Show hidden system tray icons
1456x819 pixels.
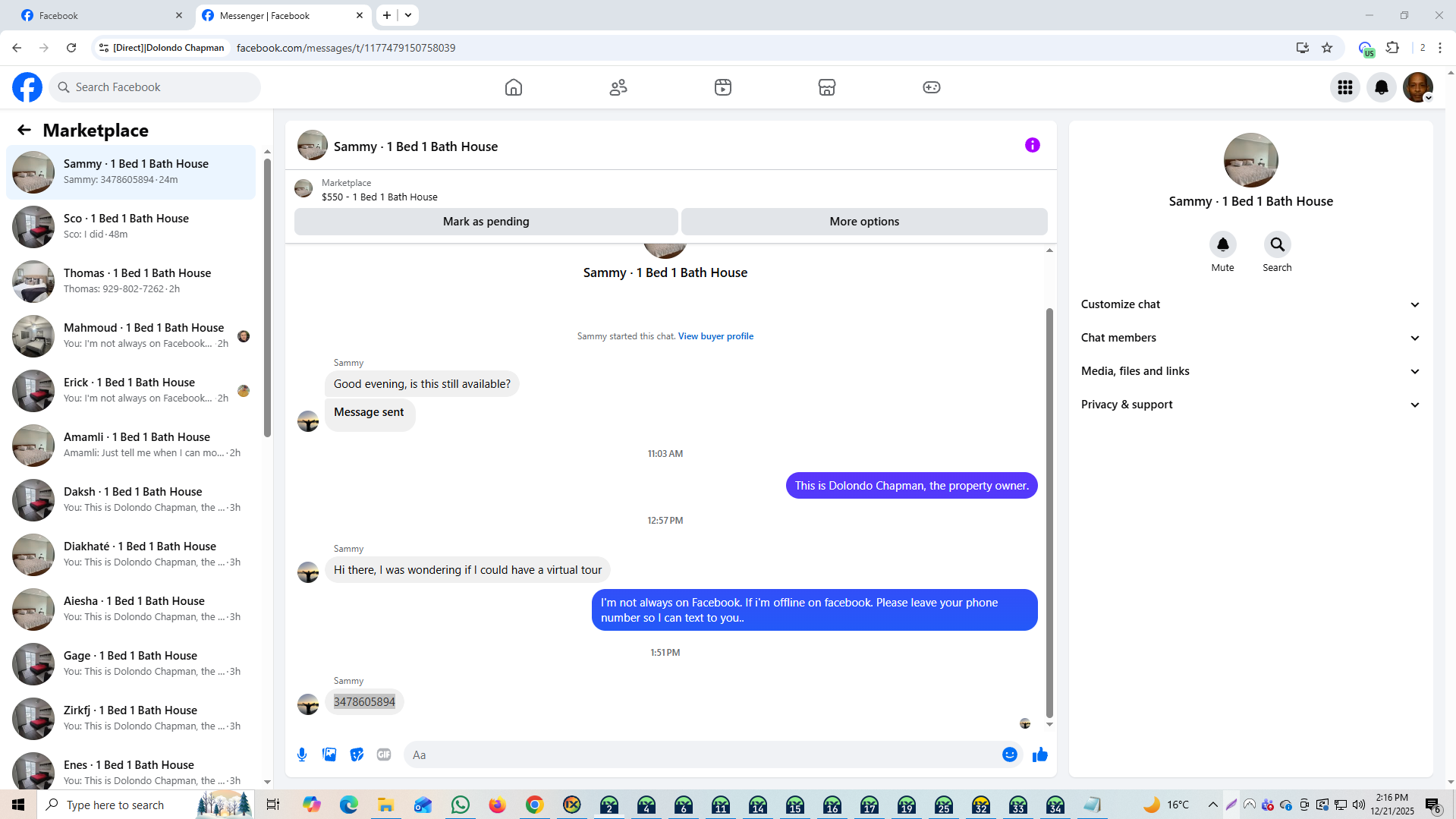coord(1212,805)
